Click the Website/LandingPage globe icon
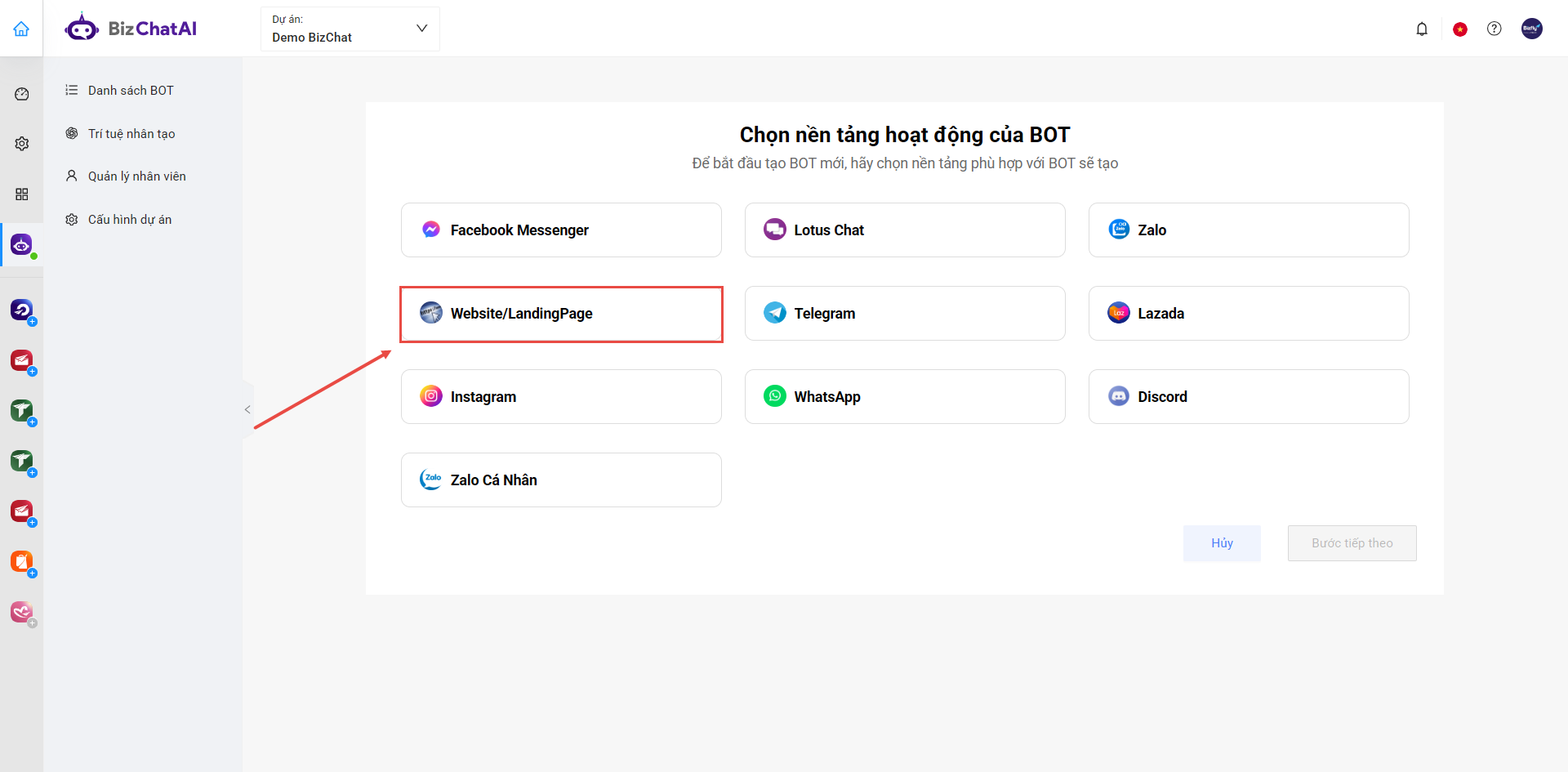 pyautogui.click(x=431, y=314)
